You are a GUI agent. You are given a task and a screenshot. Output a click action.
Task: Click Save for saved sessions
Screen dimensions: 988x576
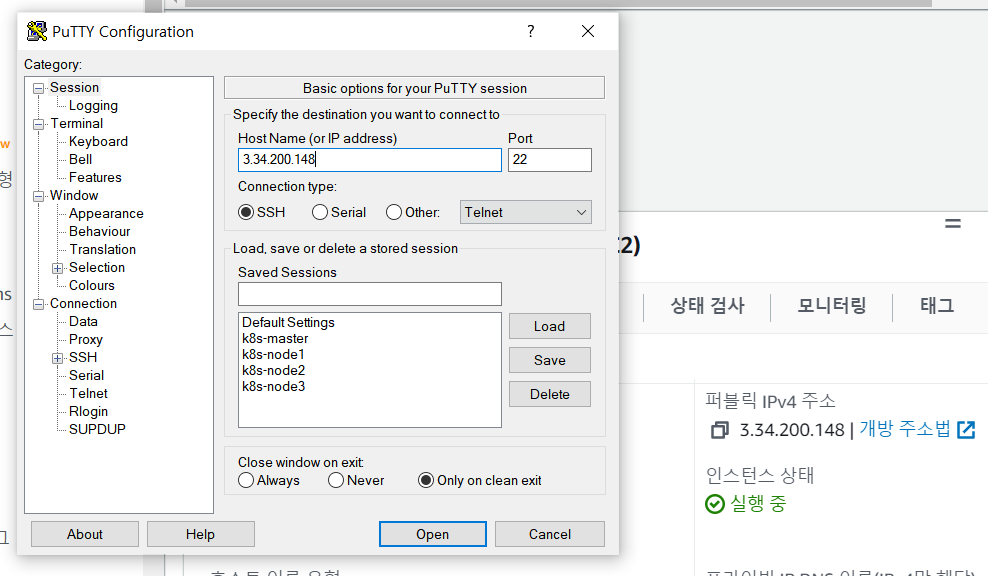(549, 360)
